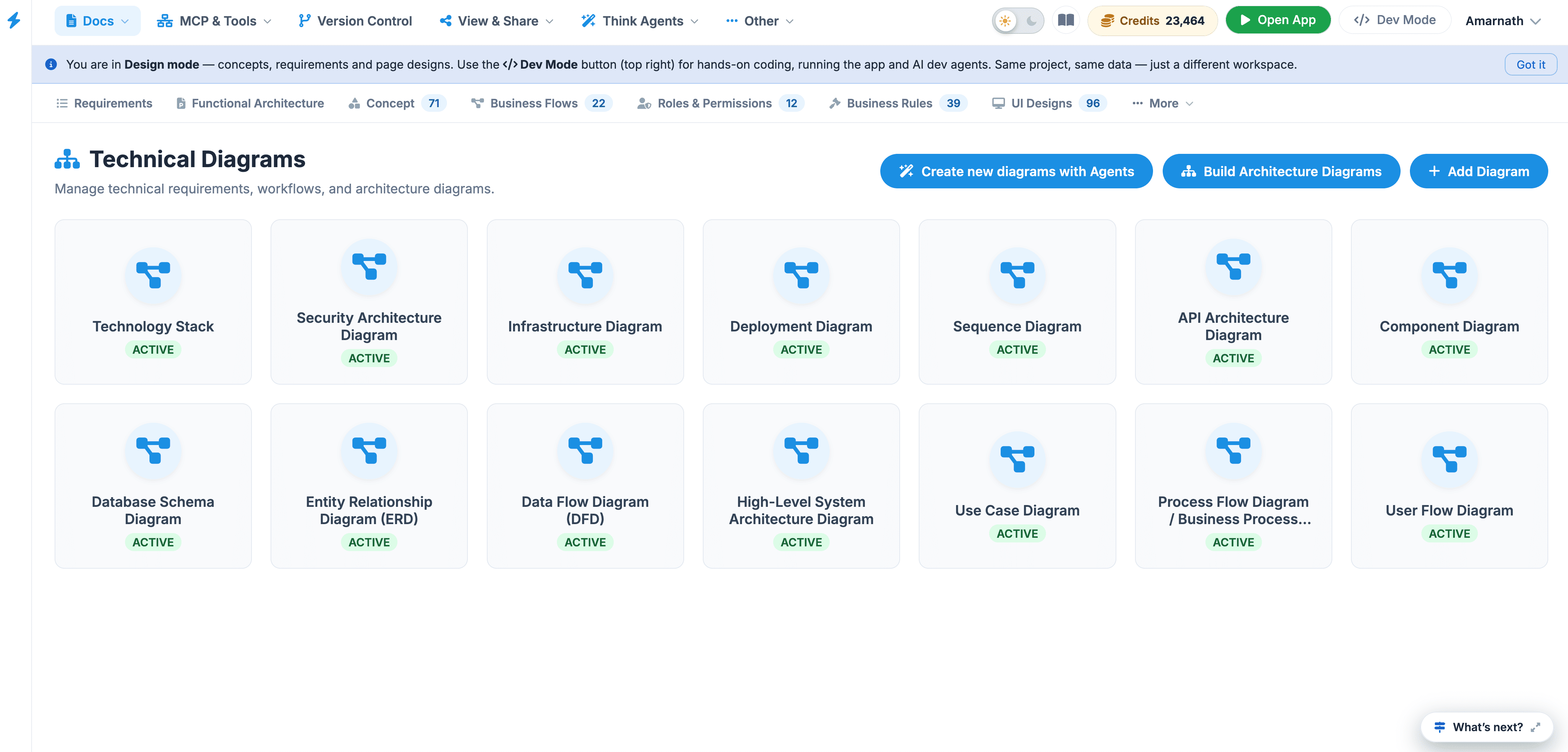Click the Security Architecture Diagram icon
Image resolution: width=1568 pixels, height=752 pixels.
[x=369, y=267]
